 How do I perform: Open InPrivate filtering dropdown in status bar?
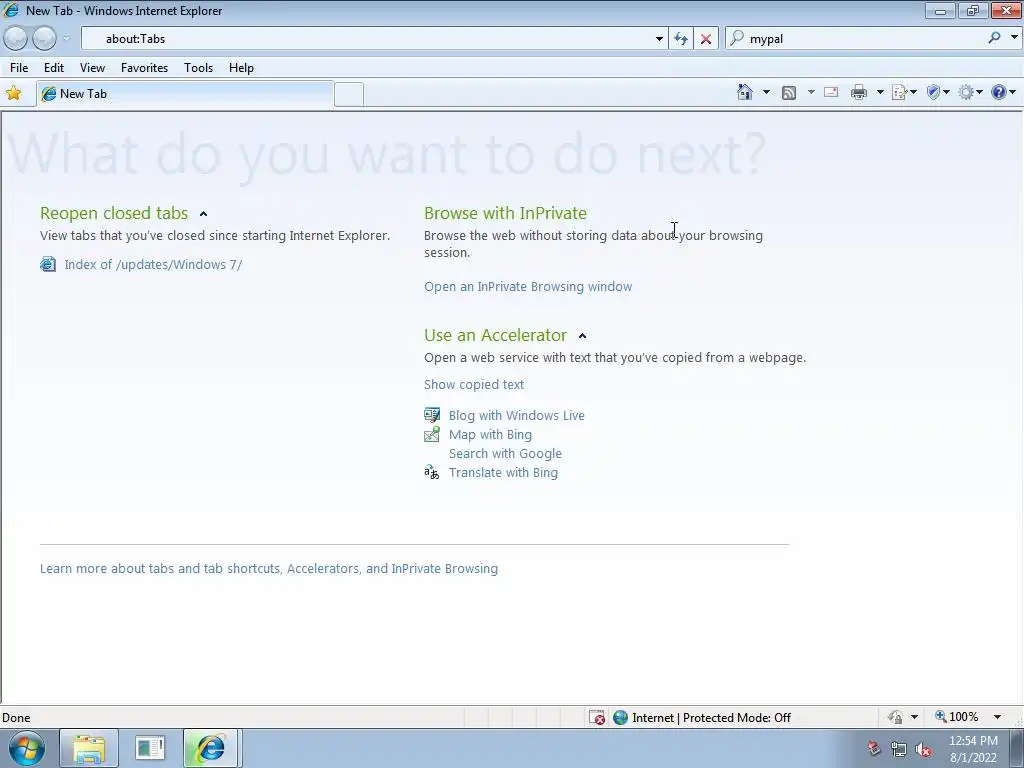pyautogui.click(x=914, y=717)
